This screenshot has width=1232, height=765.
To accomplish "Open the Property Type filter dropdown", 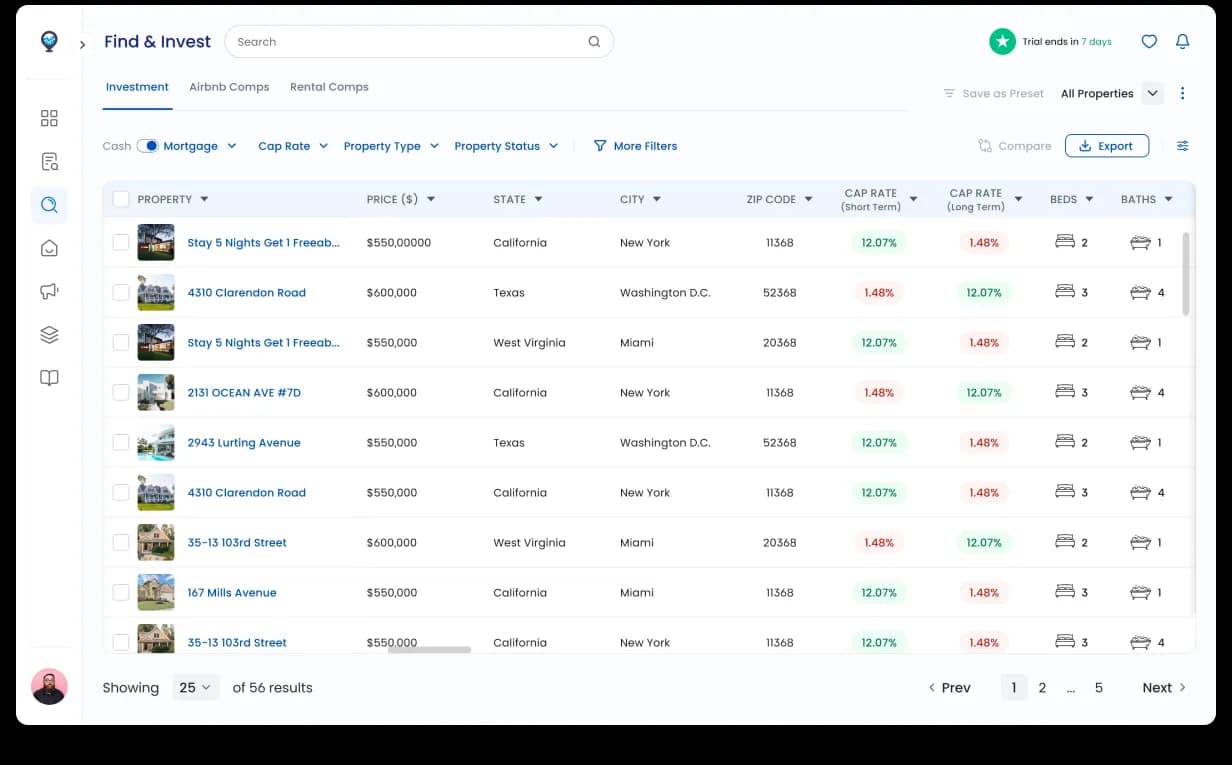I will coord(391,146).
